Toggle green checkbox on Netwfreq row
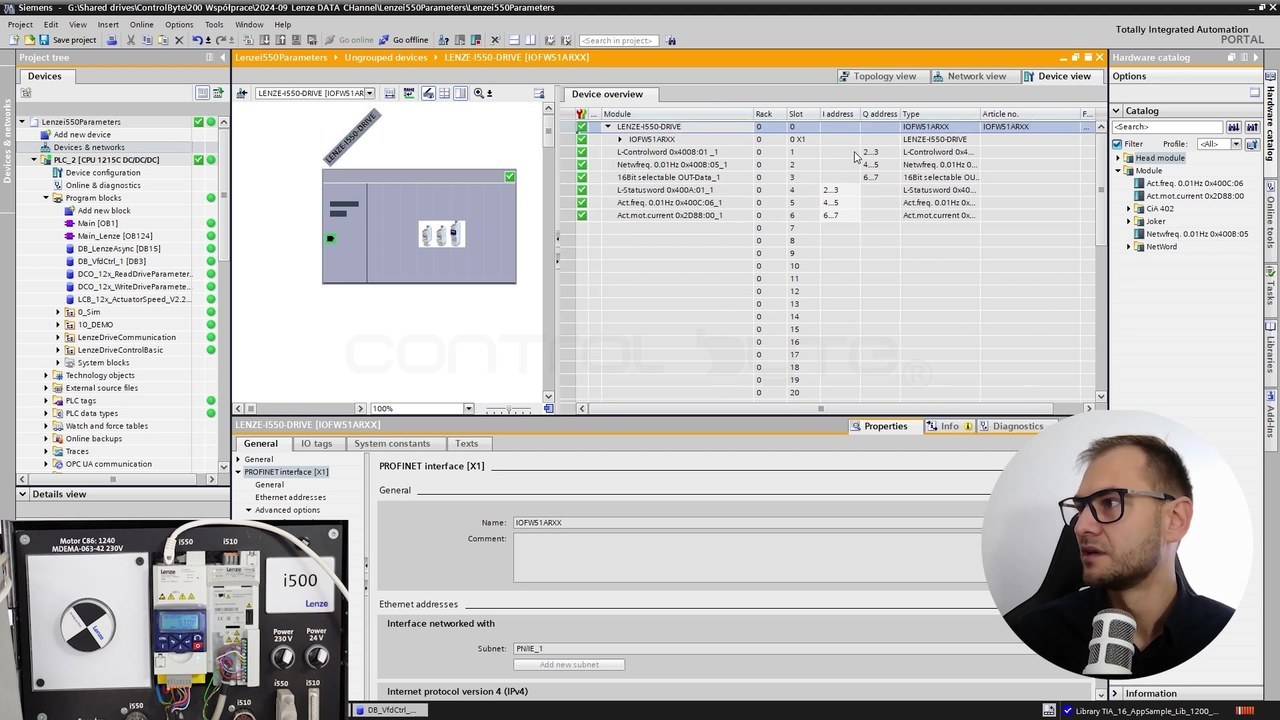The width and height of the screenshot is (1280, 720). (x=581, y=165)
